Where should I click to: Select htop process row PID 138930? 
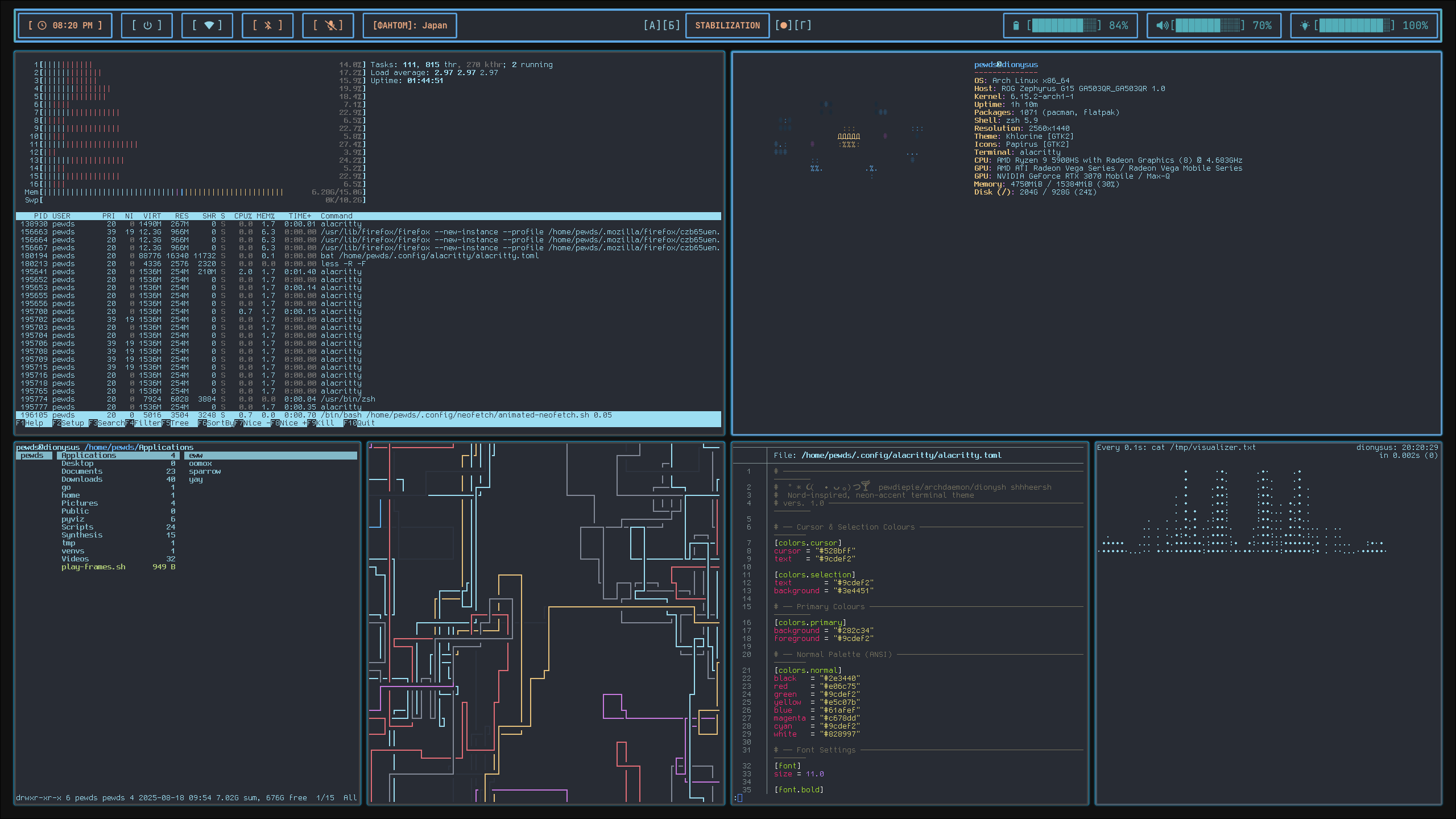(x=369, y=224)
